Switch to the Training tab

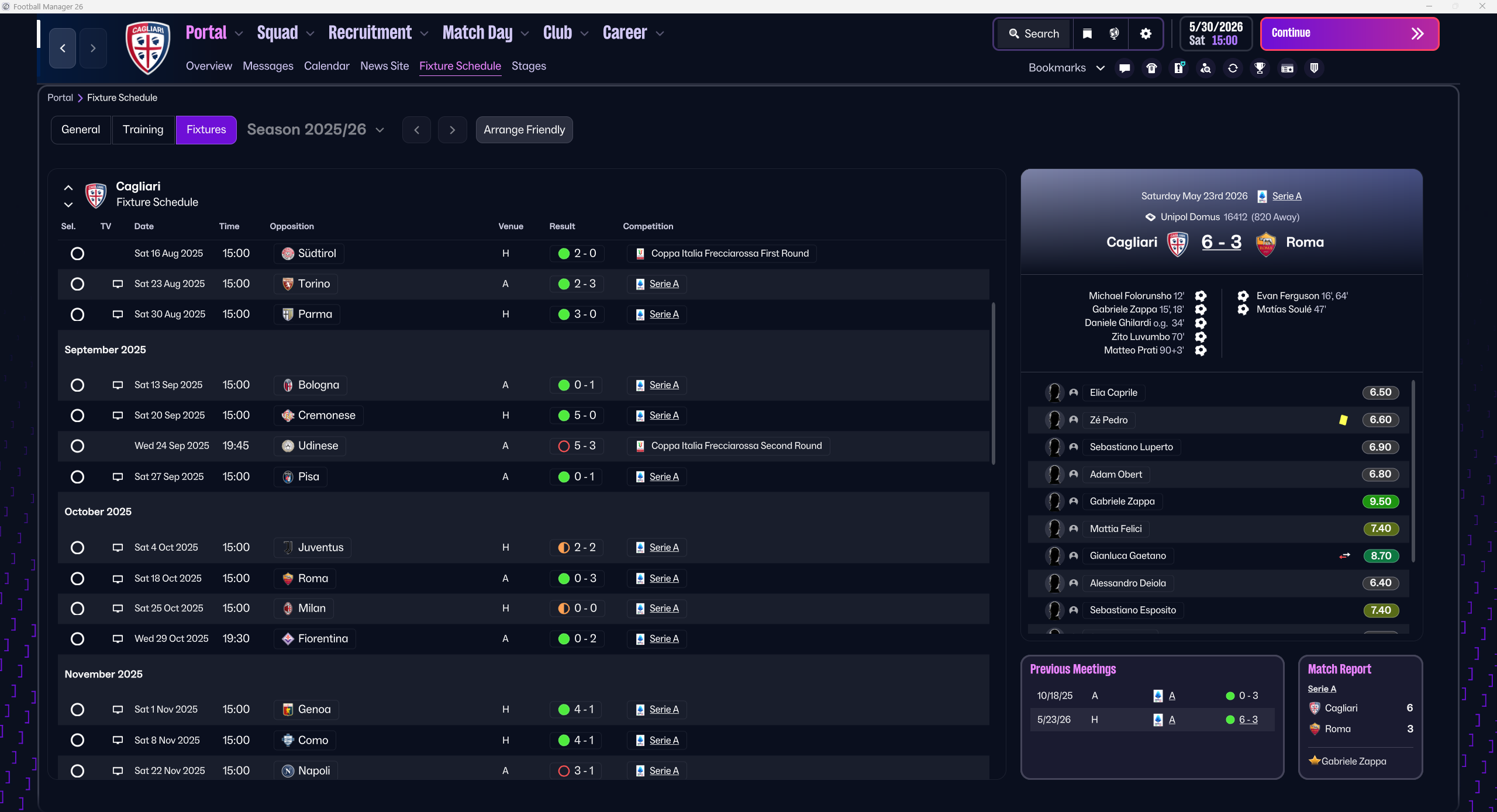(143, 130)
